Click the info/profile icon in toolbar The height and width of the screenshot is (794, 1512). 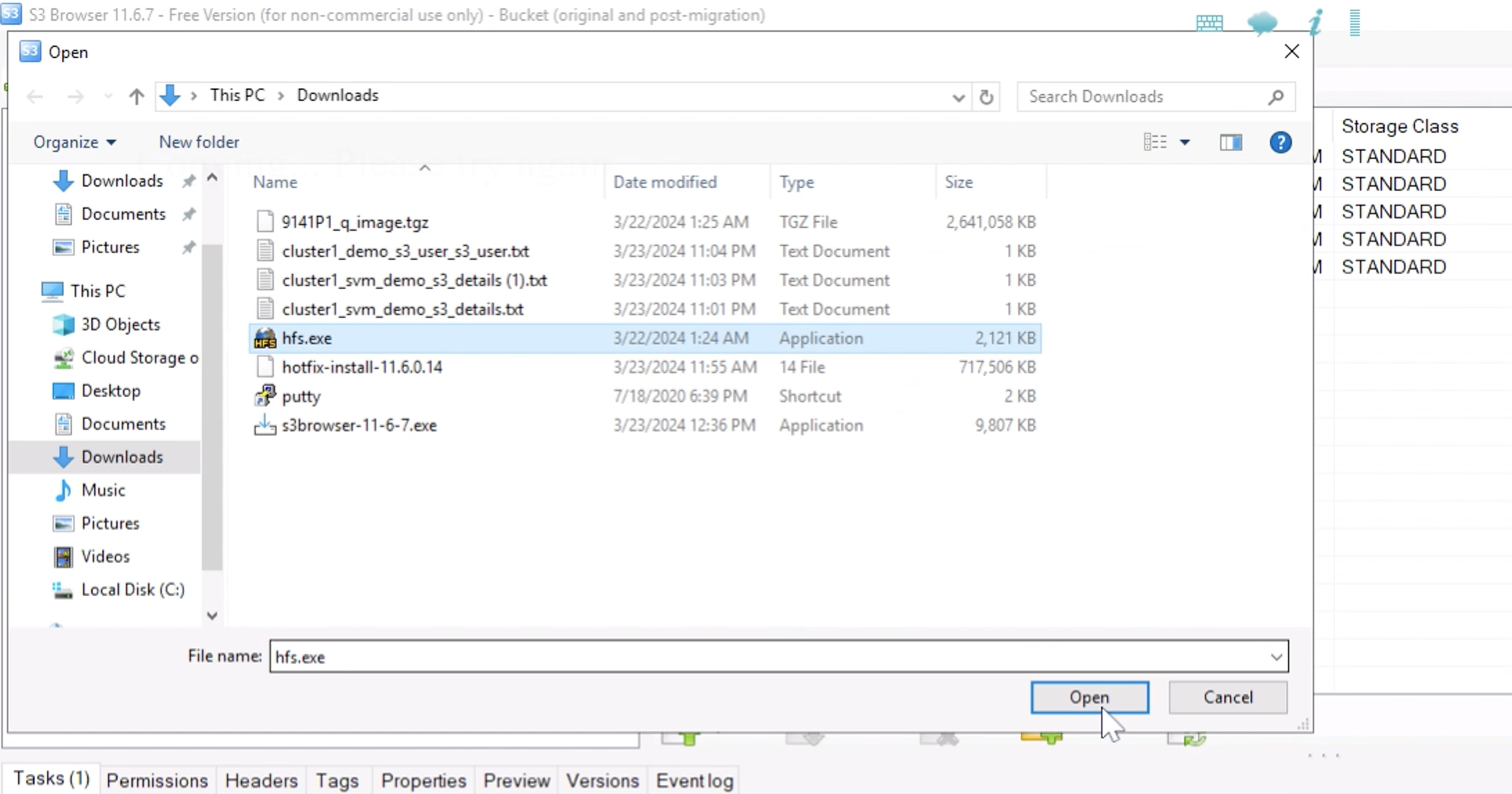pyautogui.click(x=1317, y=20)
